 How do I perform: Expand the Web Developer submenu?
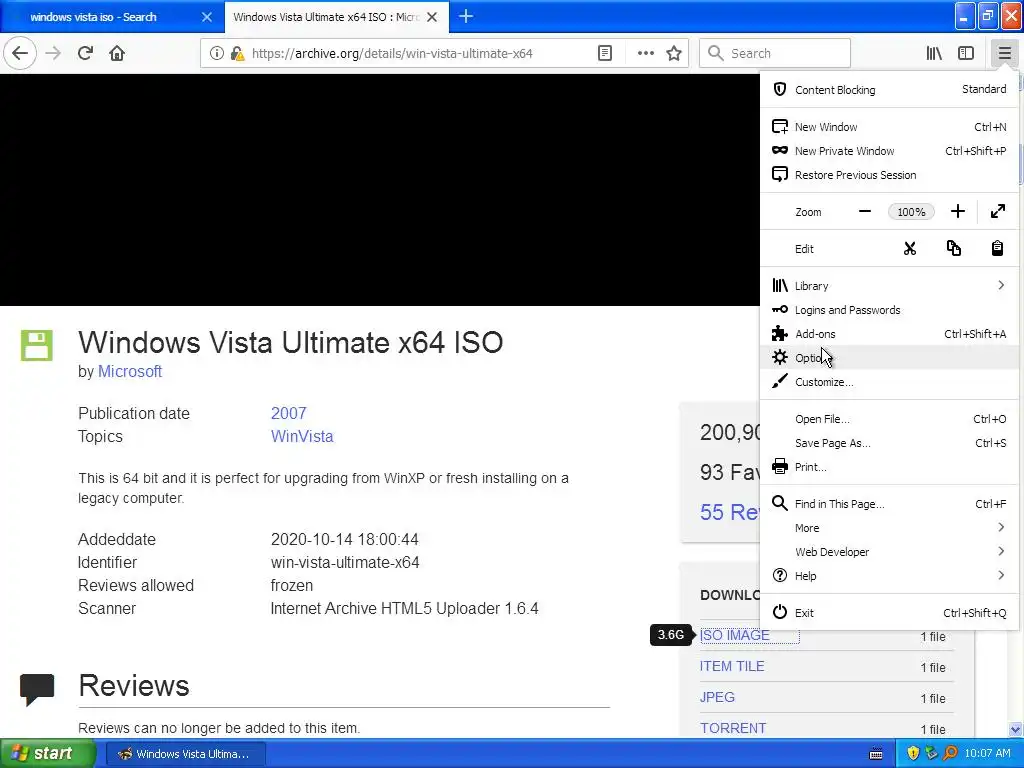click(x=889, y=552)
